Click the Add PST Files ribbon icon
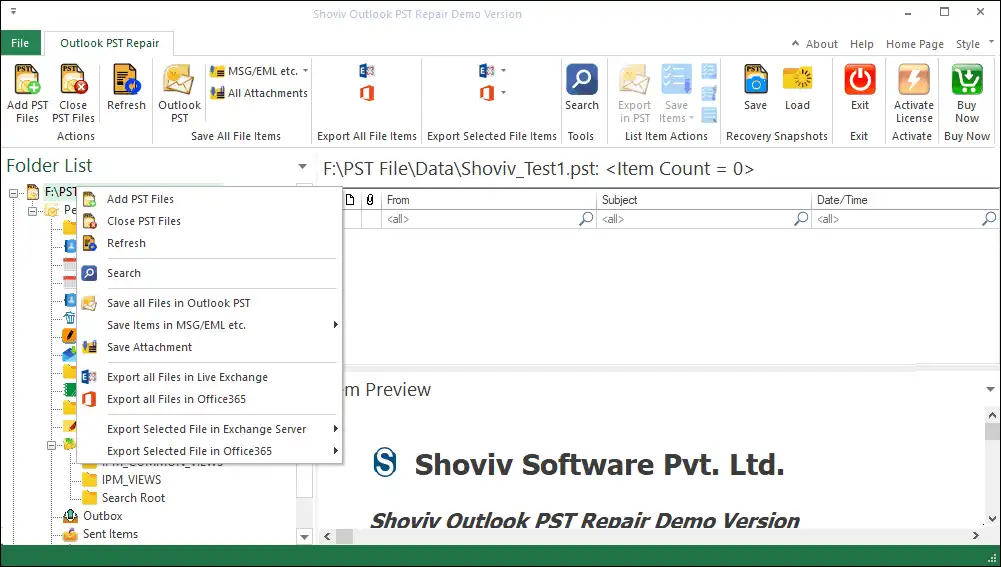1001x567 pixels. [x=27, y=80]
